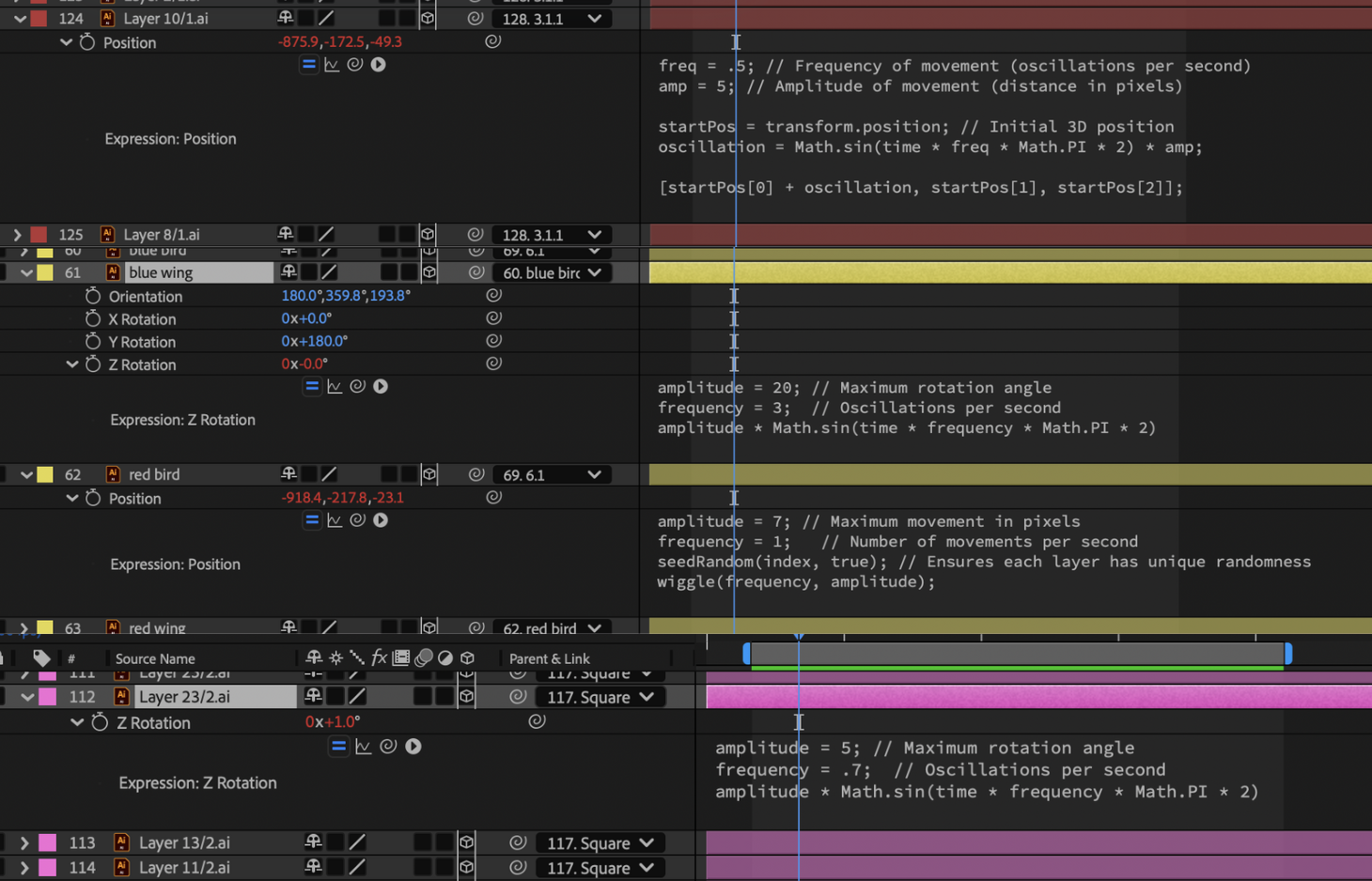Toggle the Shy switch for Layer 8/1.ai

click(x=286, y=234)
